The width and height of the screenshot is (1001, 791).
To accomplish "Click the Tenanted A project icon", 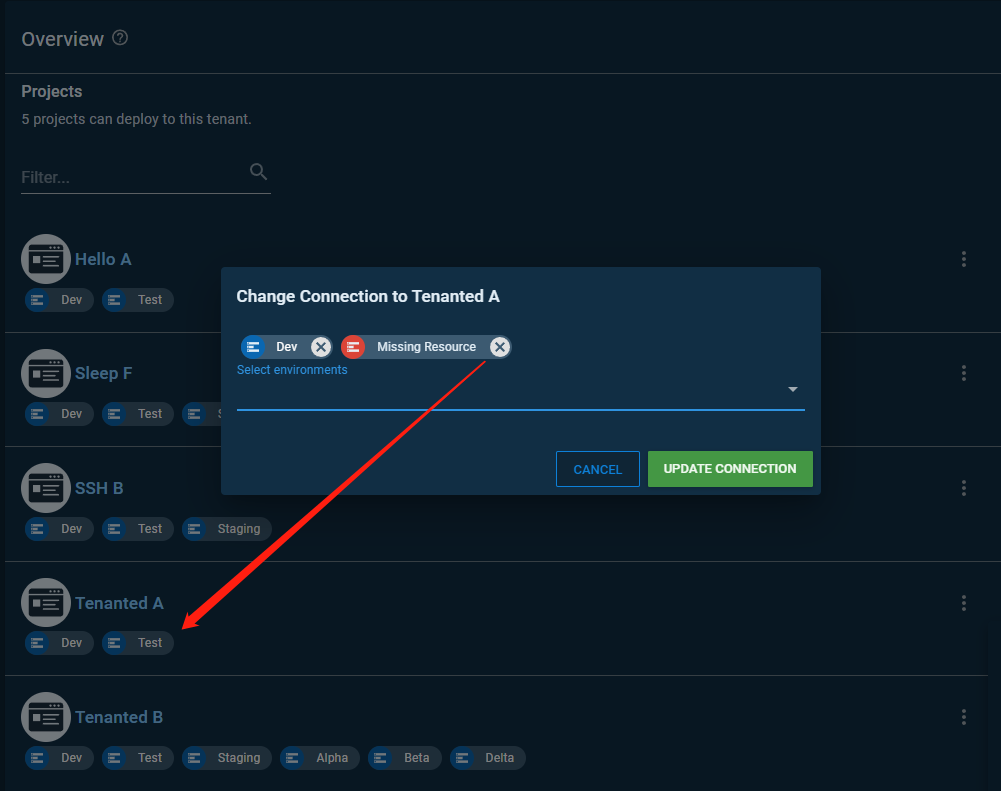I will pos(46,602).
